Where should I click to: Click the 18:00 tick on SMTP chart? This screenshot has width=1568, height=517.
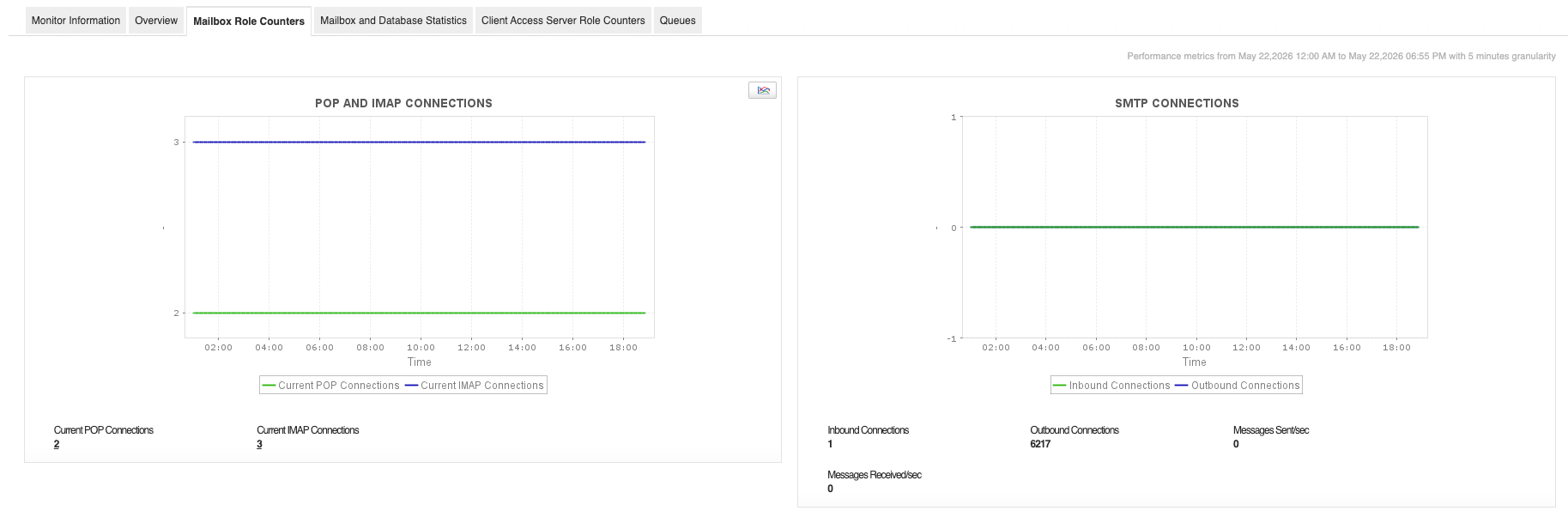click(1396, 348)
